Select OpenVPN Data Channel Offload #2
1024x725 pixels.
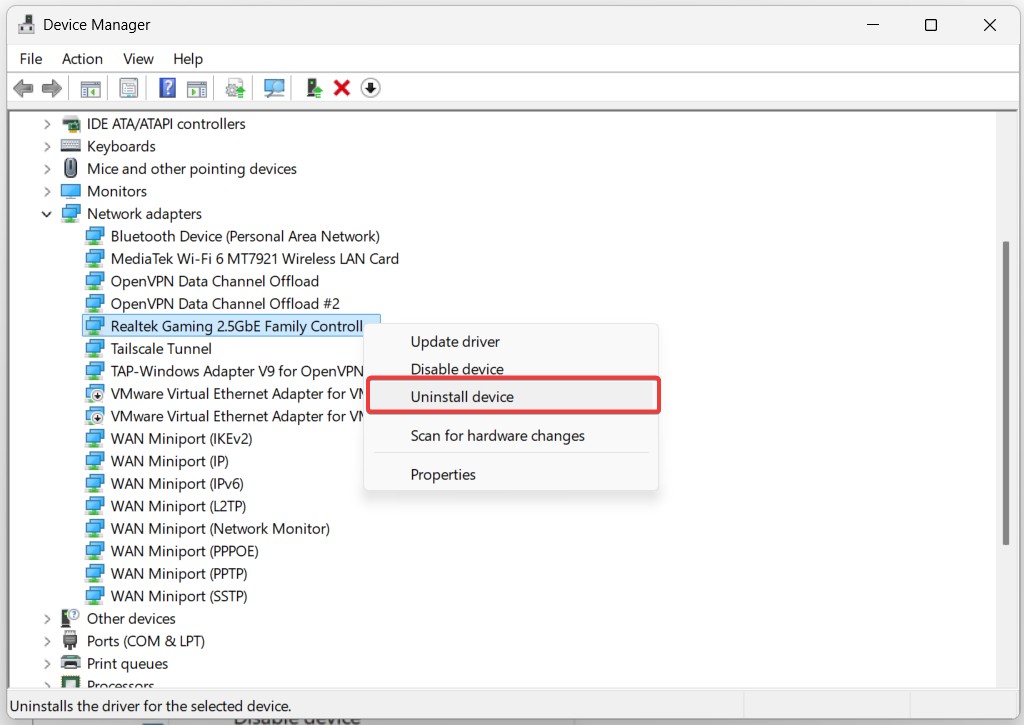[x=225, y=304]
